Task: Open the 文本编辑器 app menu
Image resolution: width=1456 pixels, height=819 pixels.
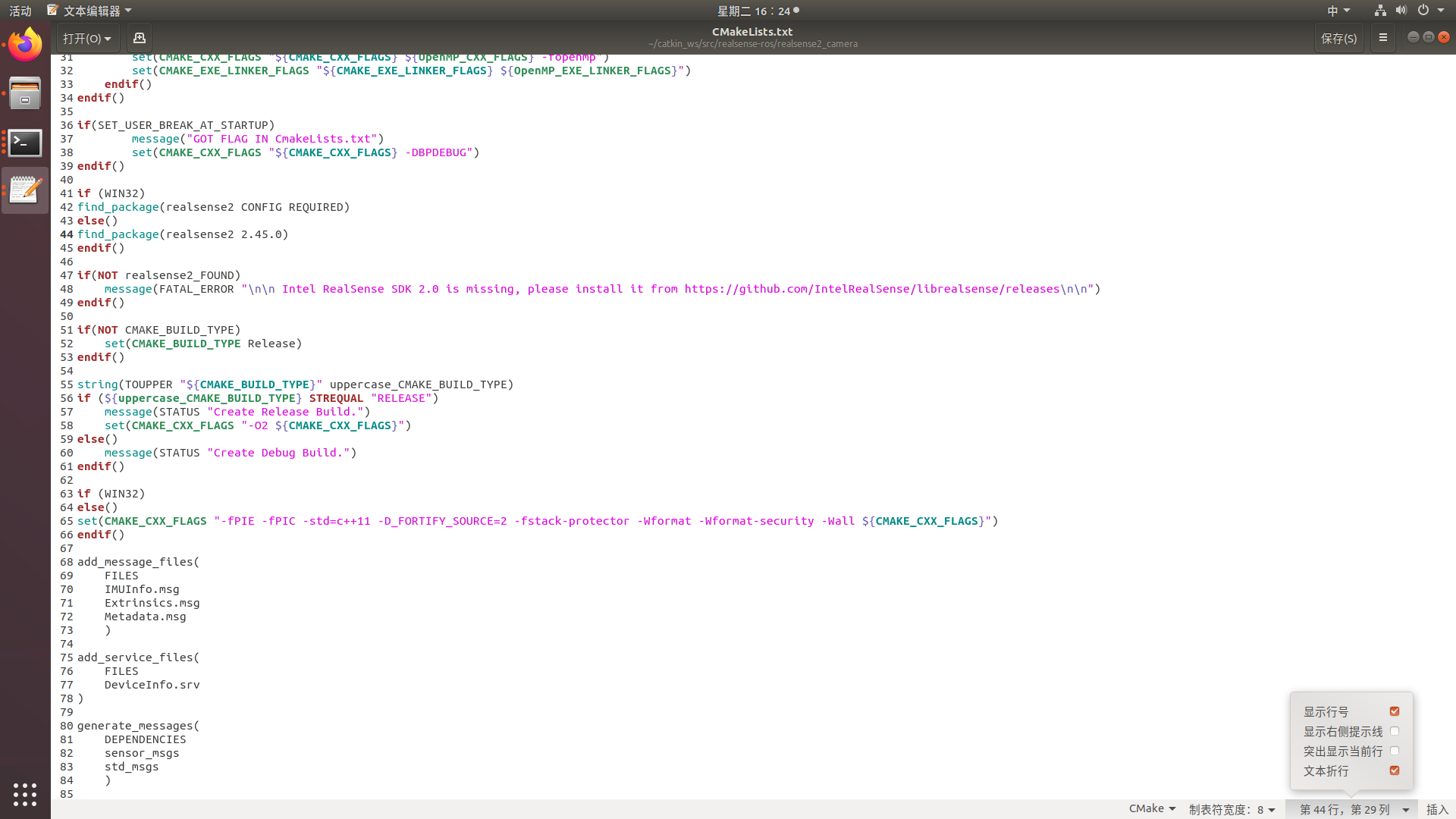Action: (89, 11)
